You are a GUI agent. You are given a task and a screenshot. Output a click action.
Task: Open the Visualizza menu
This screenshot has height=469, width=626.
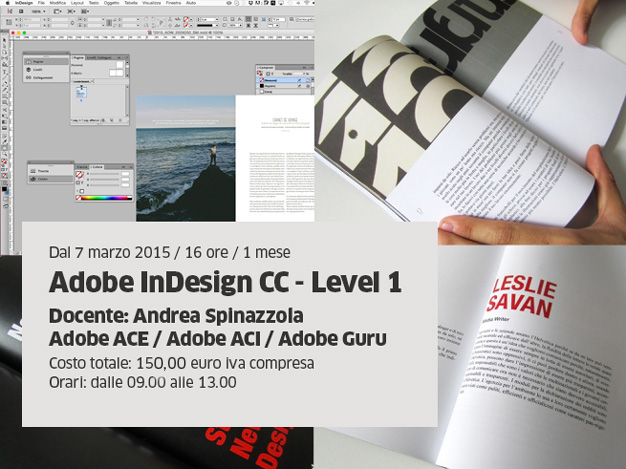pos(151,3)
